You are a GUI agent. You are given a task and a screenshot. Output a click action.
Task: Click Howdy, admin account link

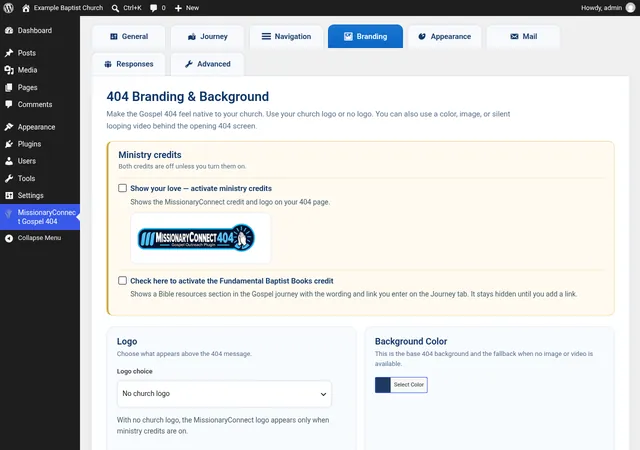601,8
